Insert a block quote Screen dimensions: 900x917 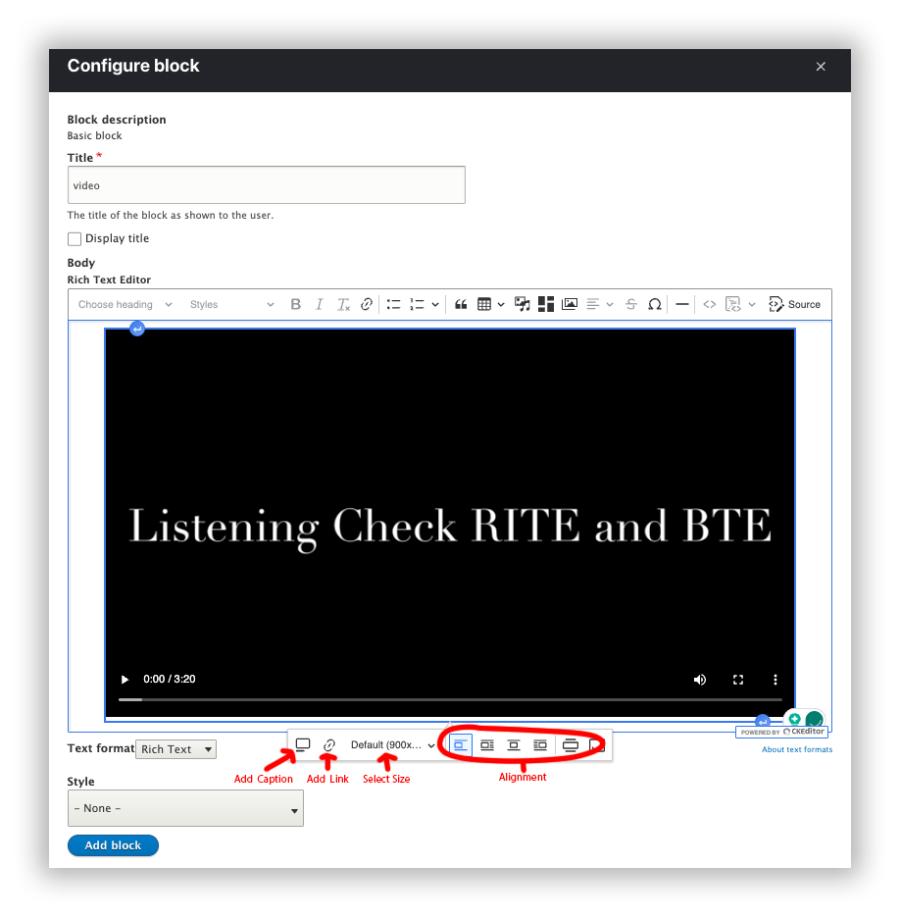pos(461,305)
